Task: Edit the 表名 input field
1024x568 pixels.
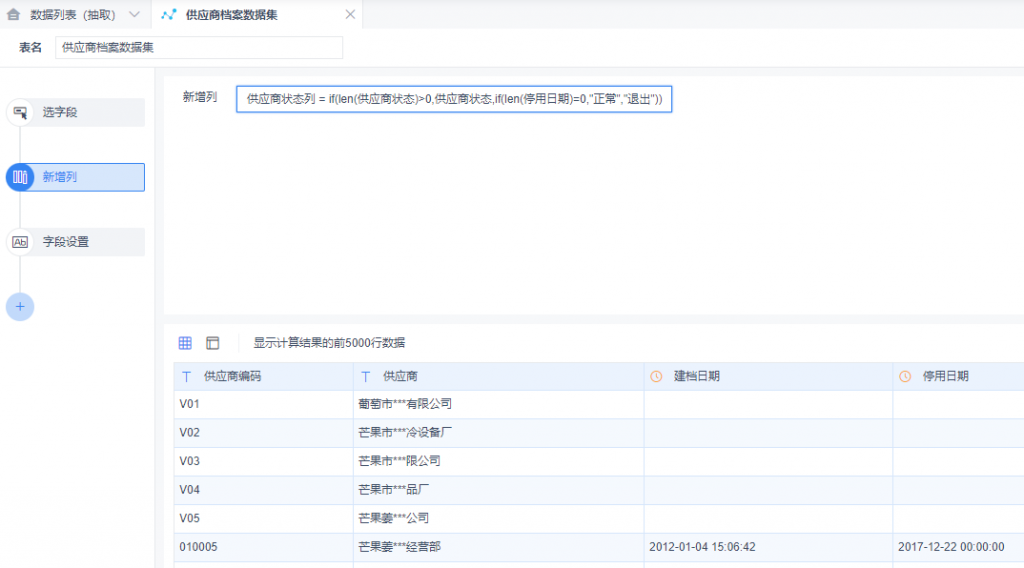Action: tap(199, 48)
